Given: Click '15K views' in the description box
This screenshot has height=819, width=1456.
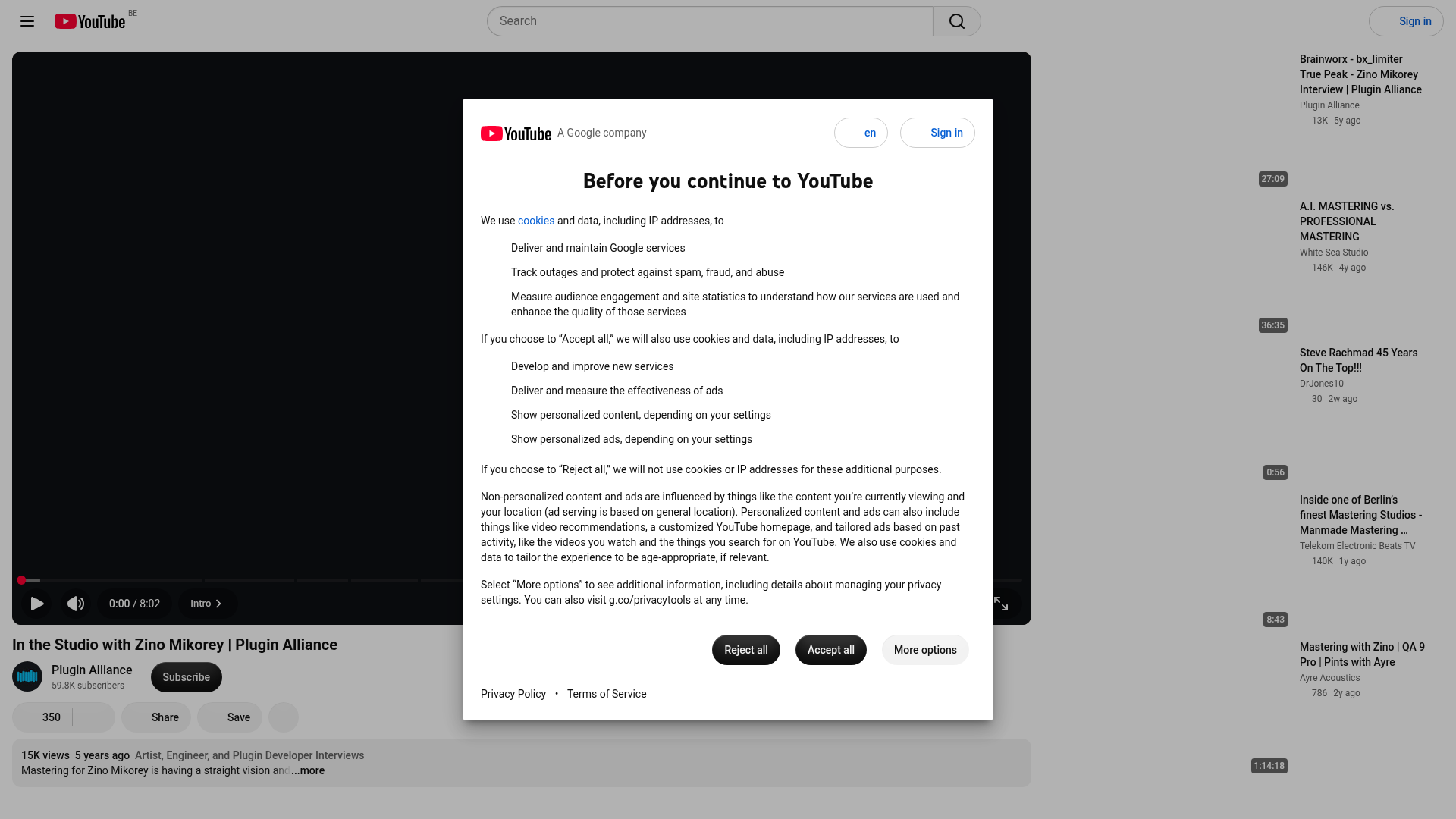Looking at the screenshot, I should [x=45, y=755].
